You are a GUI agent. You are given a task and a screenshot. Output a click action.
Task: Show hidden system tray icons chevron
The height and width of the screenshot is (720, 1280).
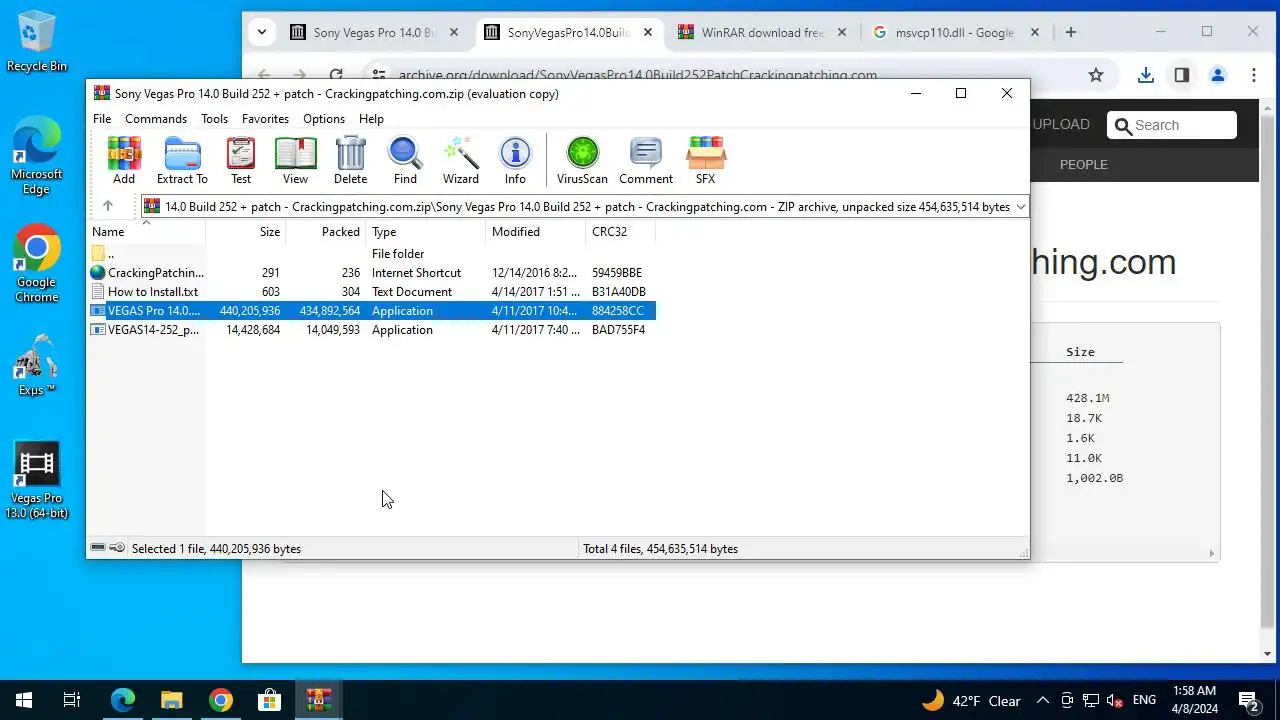click(1043, 700)
